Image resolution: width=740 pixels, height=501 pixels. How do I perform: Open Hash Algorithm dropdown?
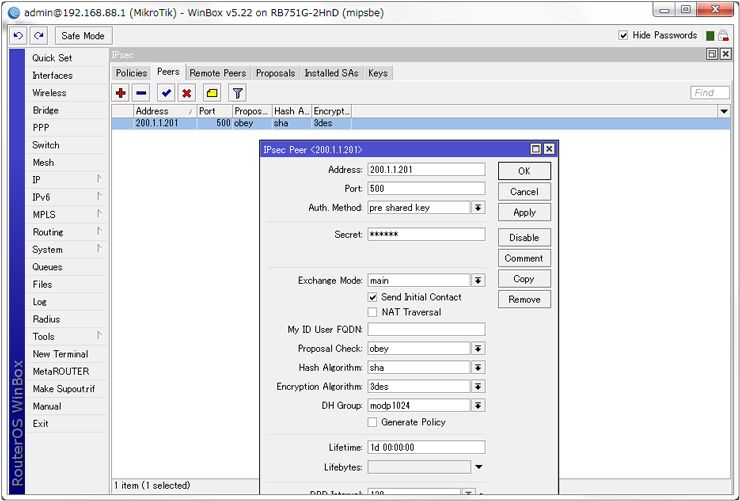(478, 367)
